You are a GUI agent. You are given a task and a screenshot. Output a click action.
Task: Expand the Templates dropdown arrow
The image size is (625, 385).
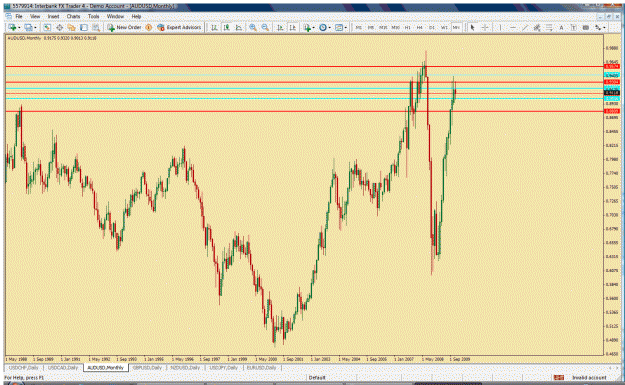(x=346, y=28)
